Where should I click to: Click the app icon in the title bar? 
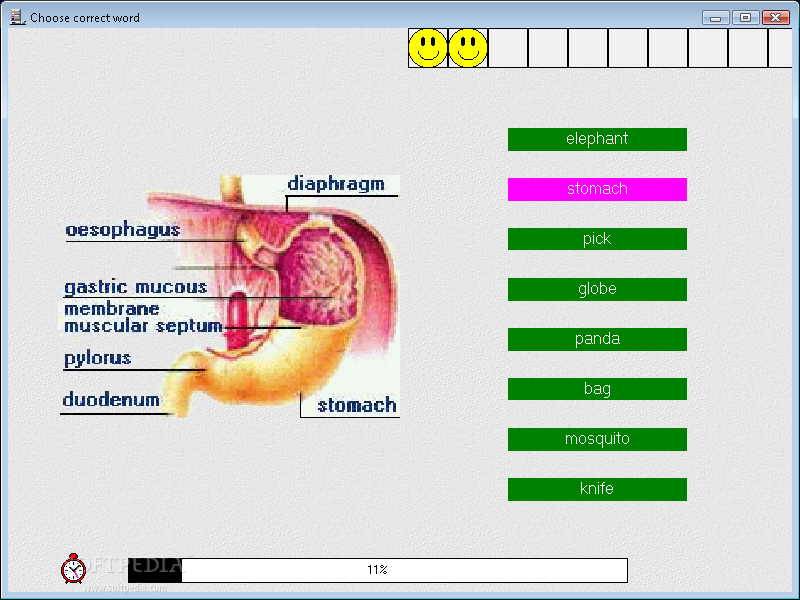17,17
